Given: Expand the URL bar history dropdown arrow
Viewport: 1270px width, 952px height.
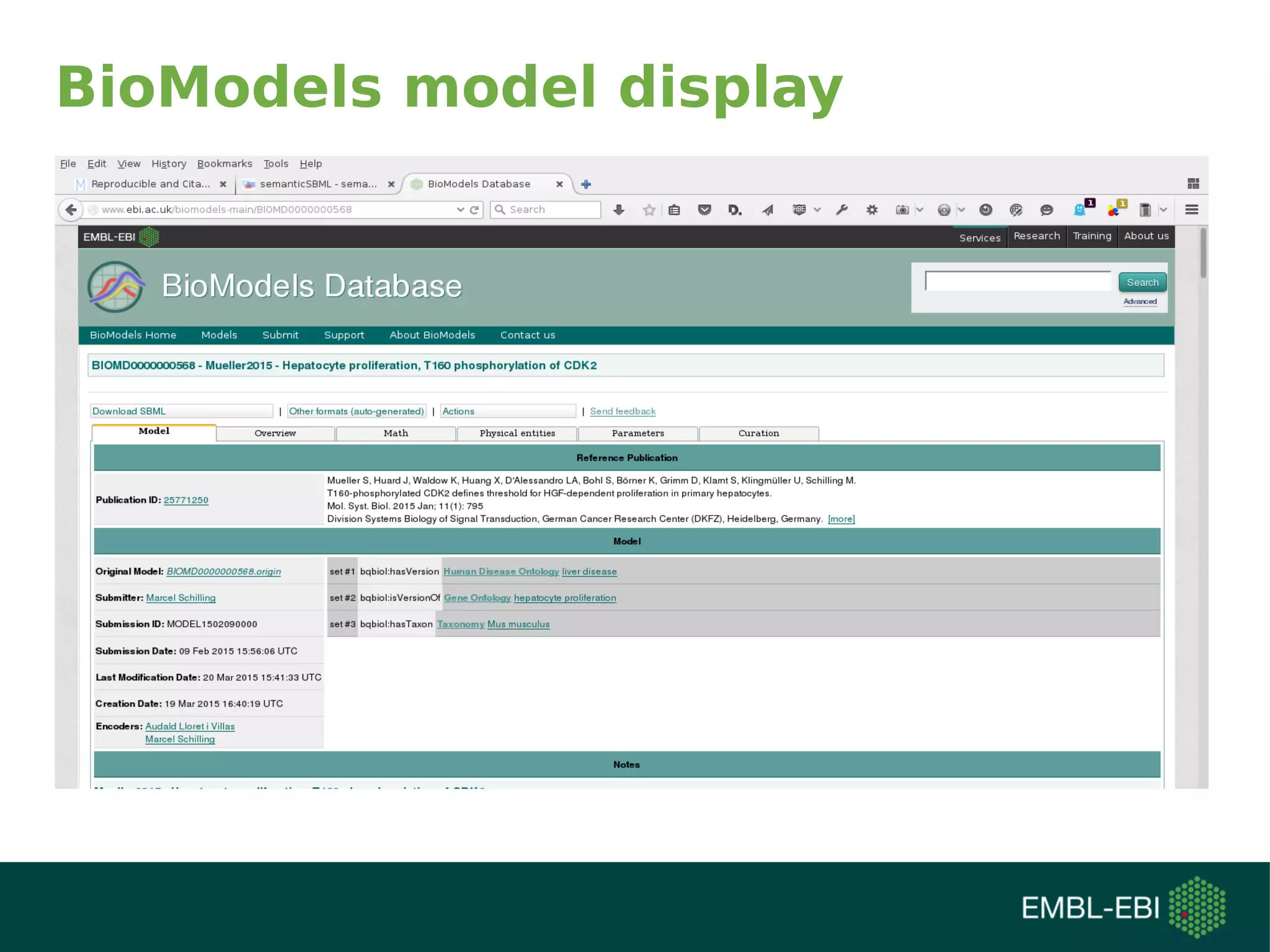Looking at the screenshot, I should coord(460,210).
